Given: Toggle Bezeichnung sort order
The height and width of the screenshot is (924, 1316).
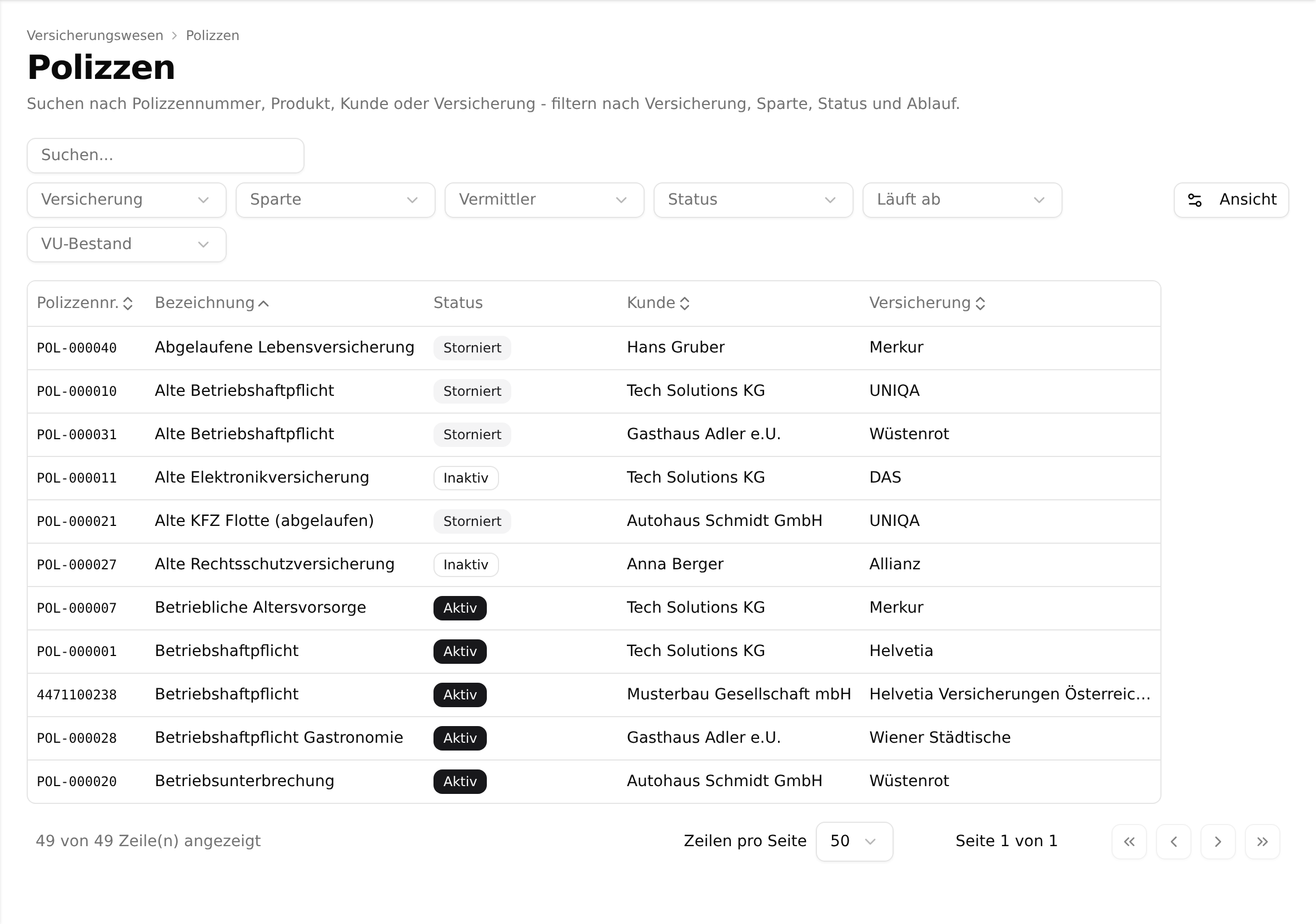Looking at the screenshot, I should (x=212, y=303).
